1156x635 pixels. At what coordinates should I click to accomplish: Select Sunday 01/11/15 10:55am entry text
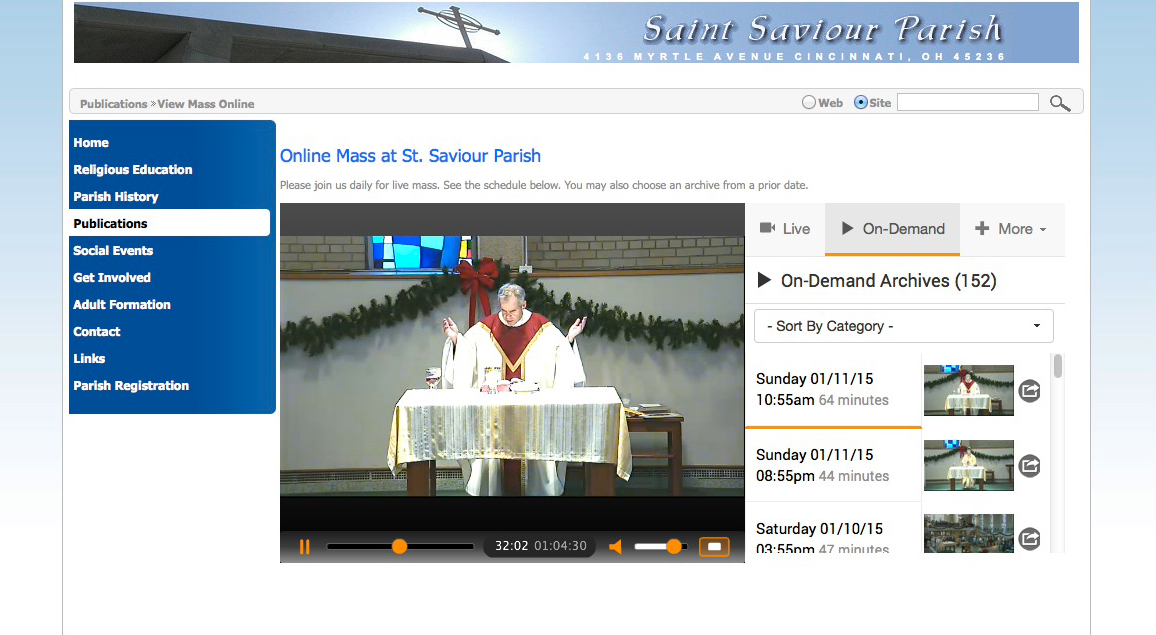822,389
